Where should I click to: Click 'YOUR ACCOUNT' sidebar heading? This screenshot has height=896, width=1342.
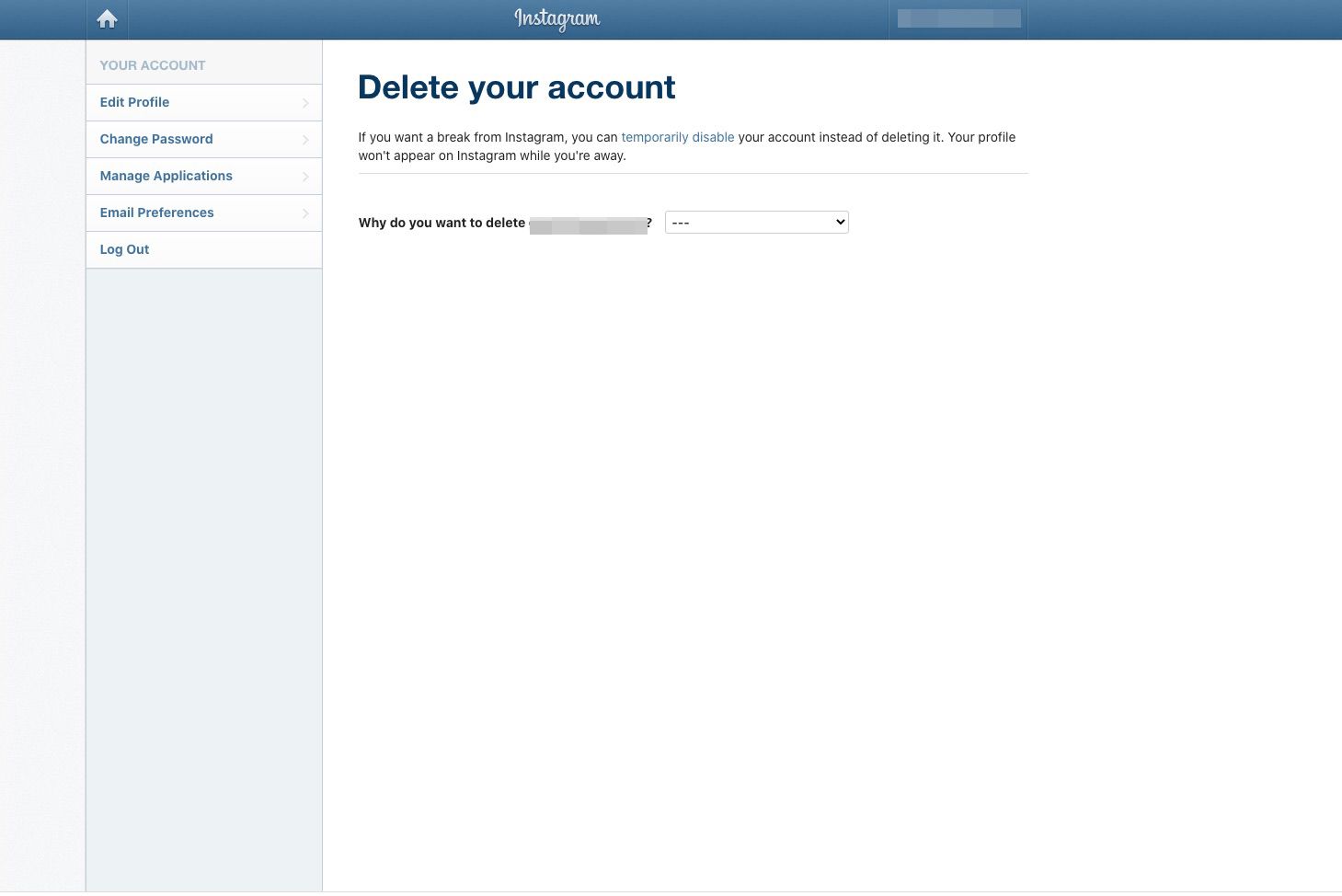pyautogui.click(x=153, y=65)
